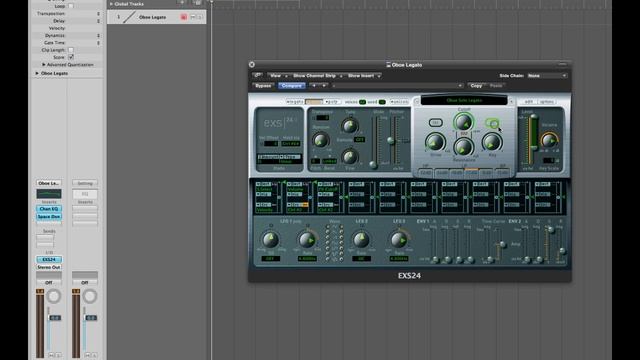Uncheck the Score checkbox
This screenshot has height=360, width=640.
(71, 57)
